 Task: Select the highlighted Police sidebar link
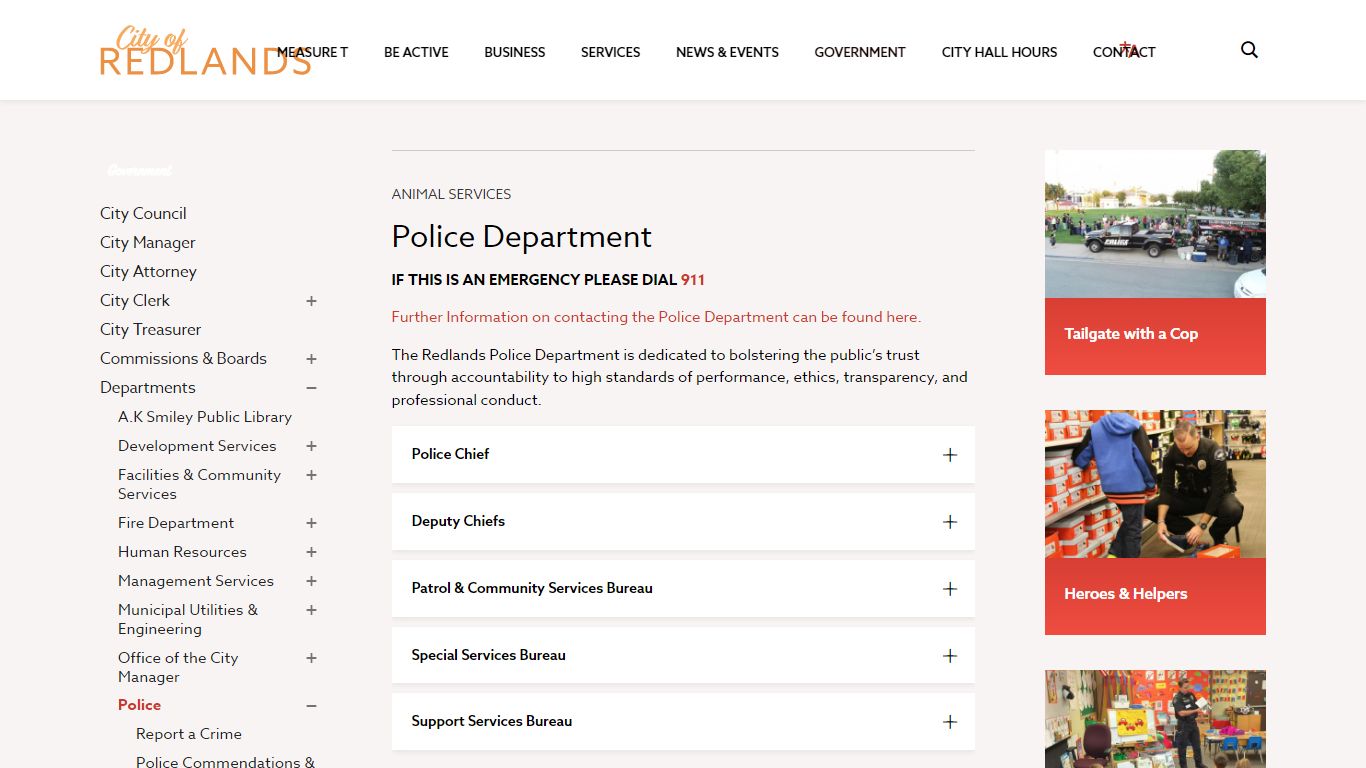tap(139, 705)
